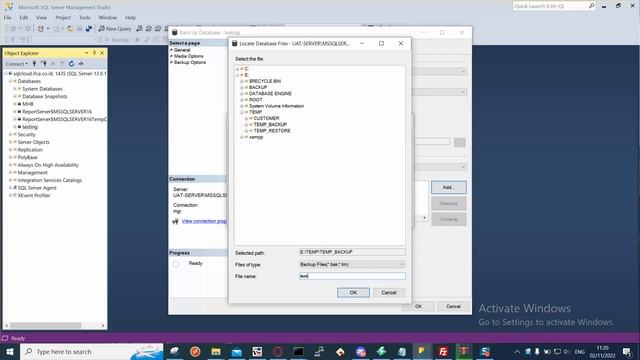Screen dimensions: 640x360
Task: Expand the xampp folder node
Action: point(242,137)
